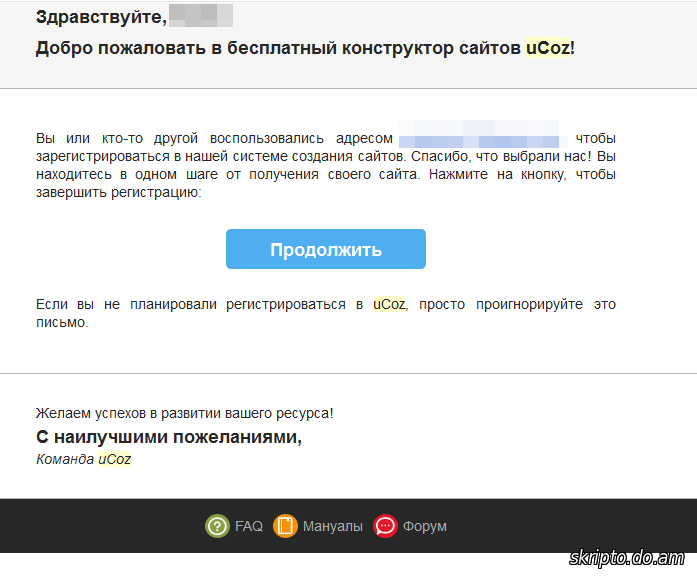Click the Желаем успехов closing sentence
Image resolution: width=697 pixels, height=579 pixels.
(184, 412)
